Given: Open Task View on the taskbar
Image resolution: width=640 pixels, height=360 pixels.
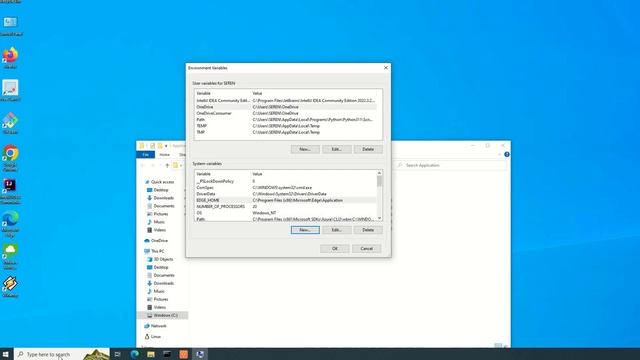Looking at the screenshot, I should coord(118,354).
